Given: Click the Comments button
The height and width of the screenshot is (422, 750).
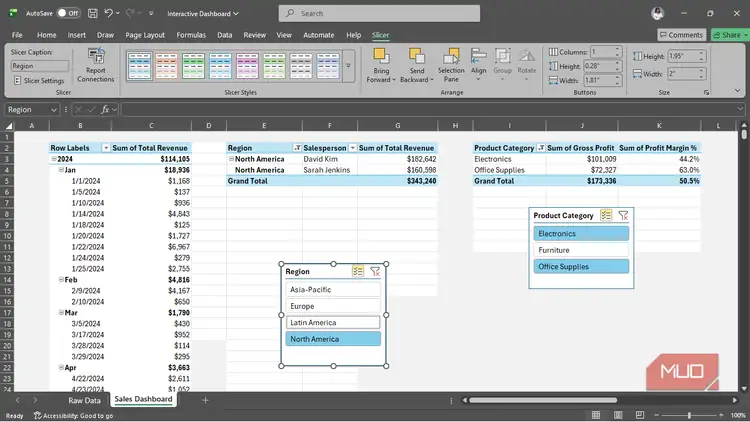Looking at the screenshot, I should coord(681,35).
